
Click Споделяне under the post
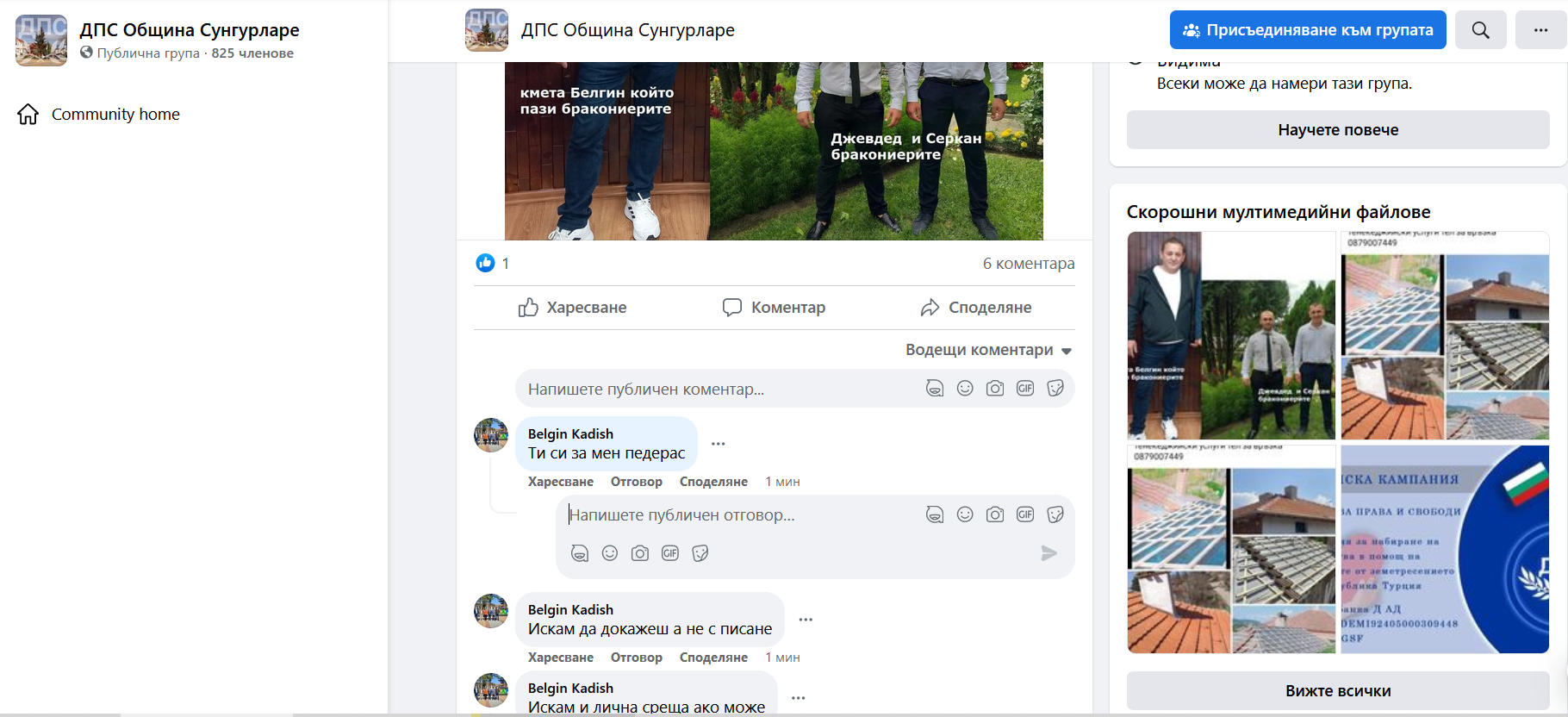click(x=975, y=308)
